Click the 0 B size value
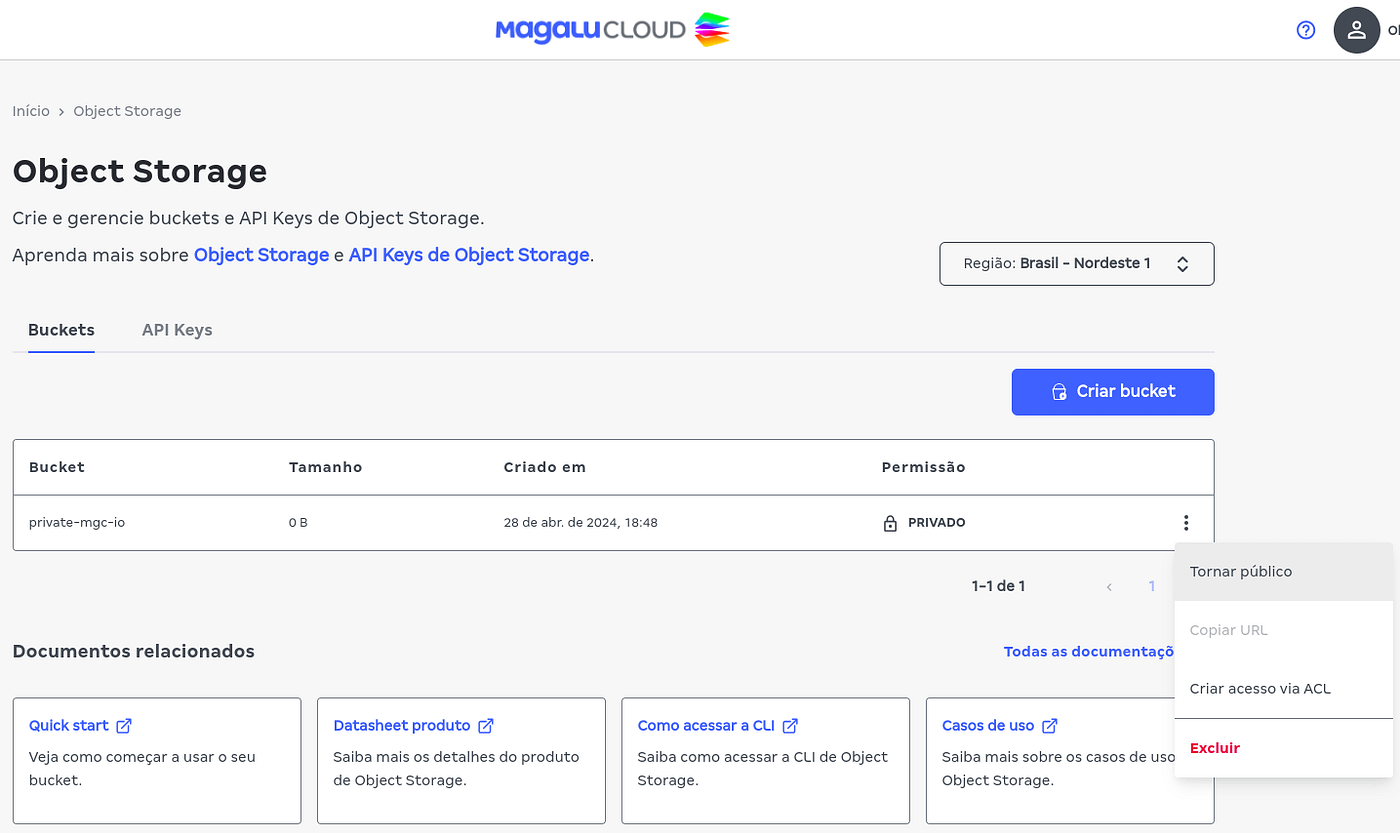The width and height of the screenshot is (1400, 833). 298,523
